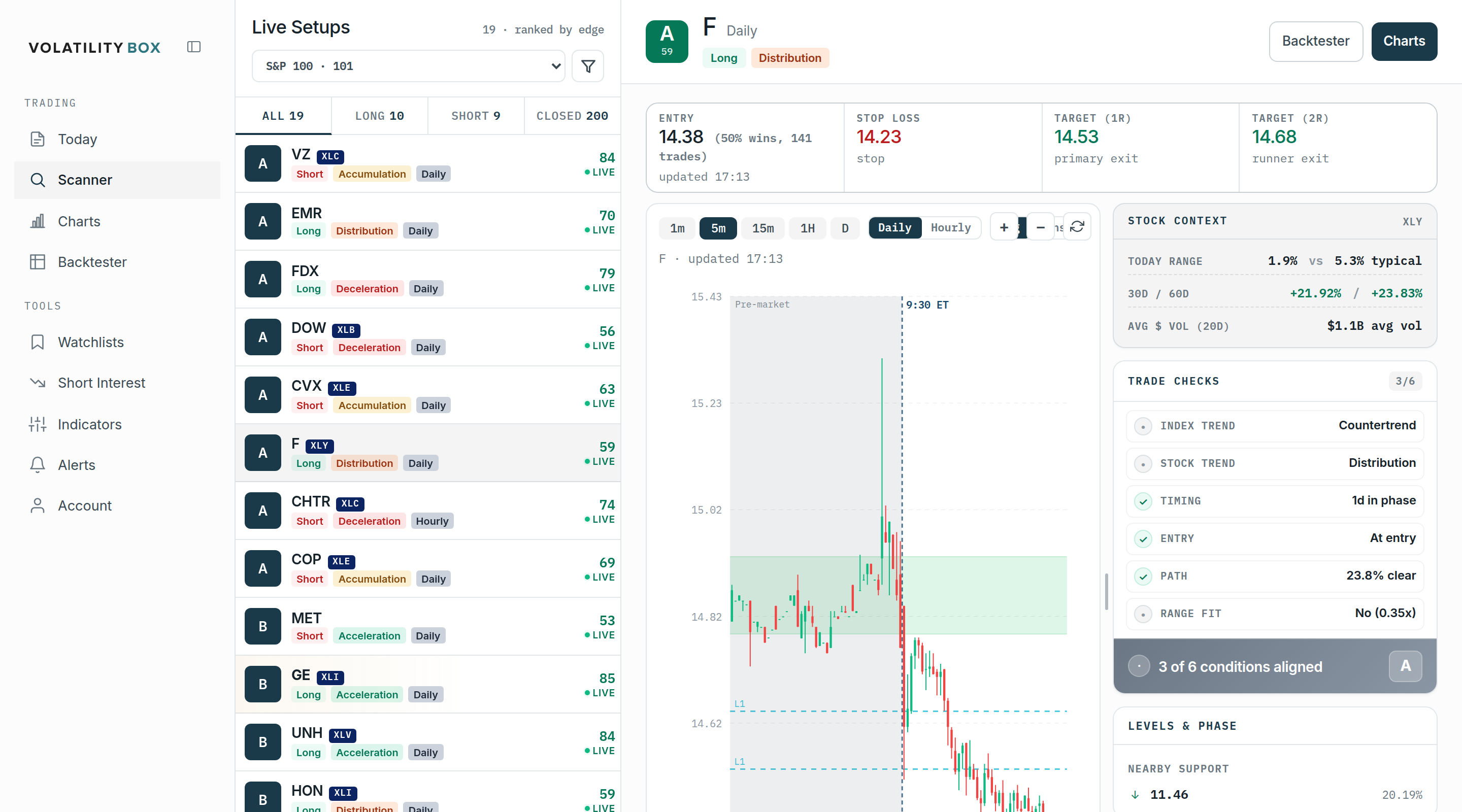Open DOW setup row

tap(428, 337)
